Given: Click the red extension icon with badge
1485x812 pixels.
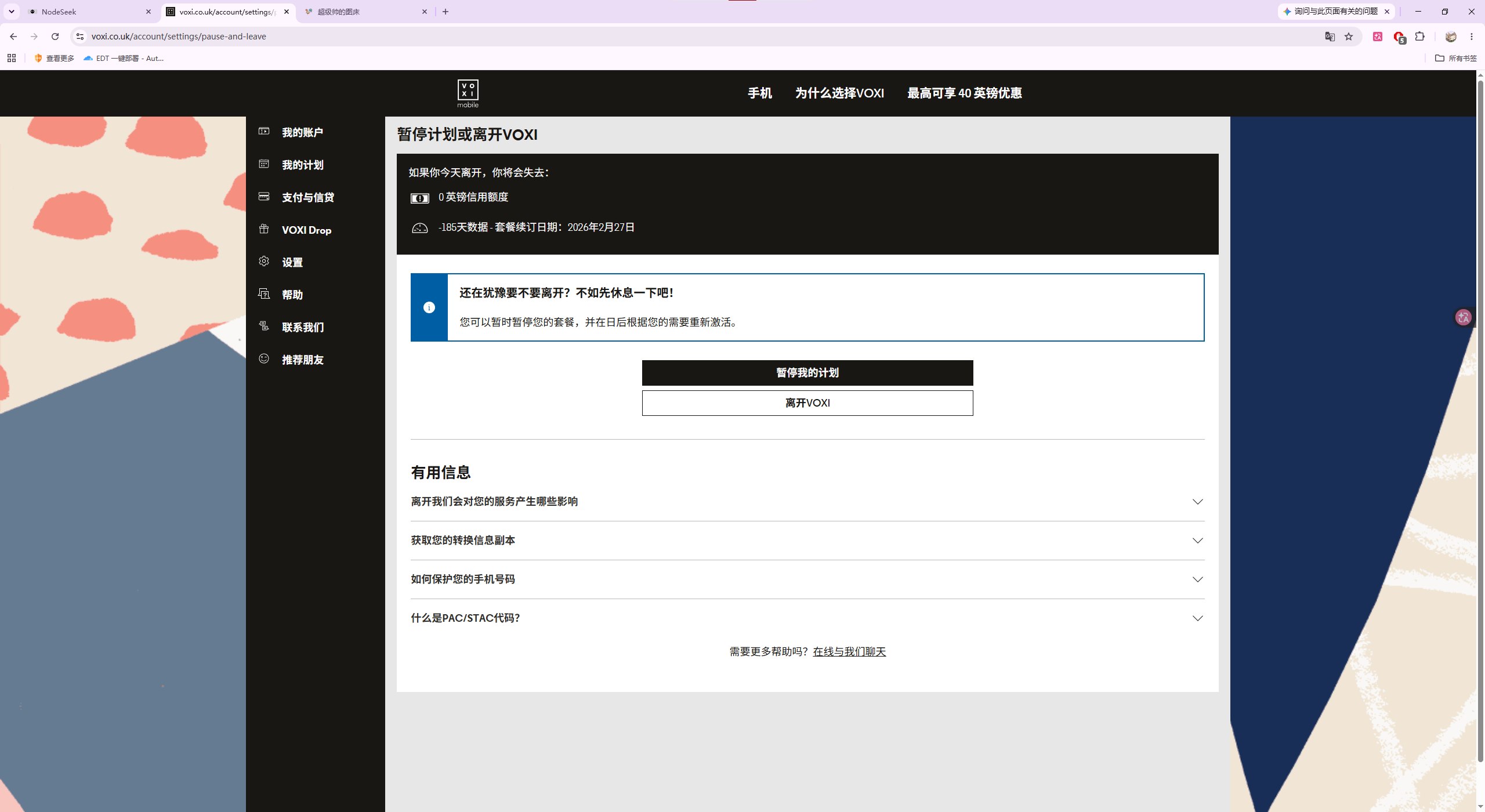Looking at the screenshot, I should 1399,37.
